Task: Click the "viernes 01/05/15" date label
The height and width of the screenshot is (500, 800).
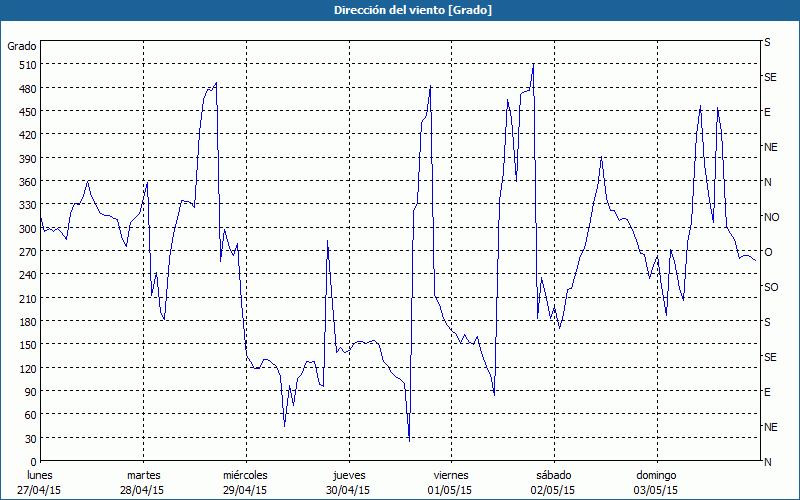Action: [450, 483]
